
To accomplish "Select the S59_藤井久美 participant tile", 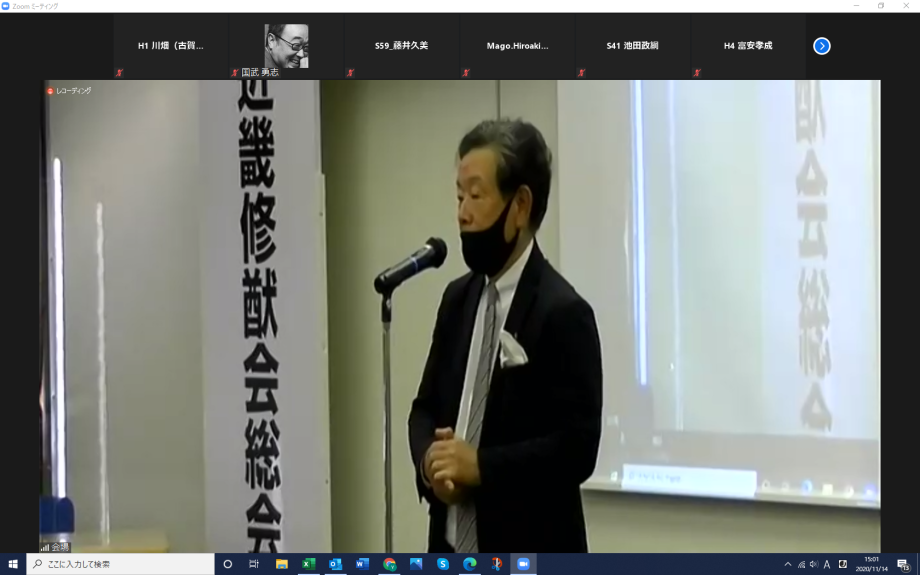I will [401, 46].
